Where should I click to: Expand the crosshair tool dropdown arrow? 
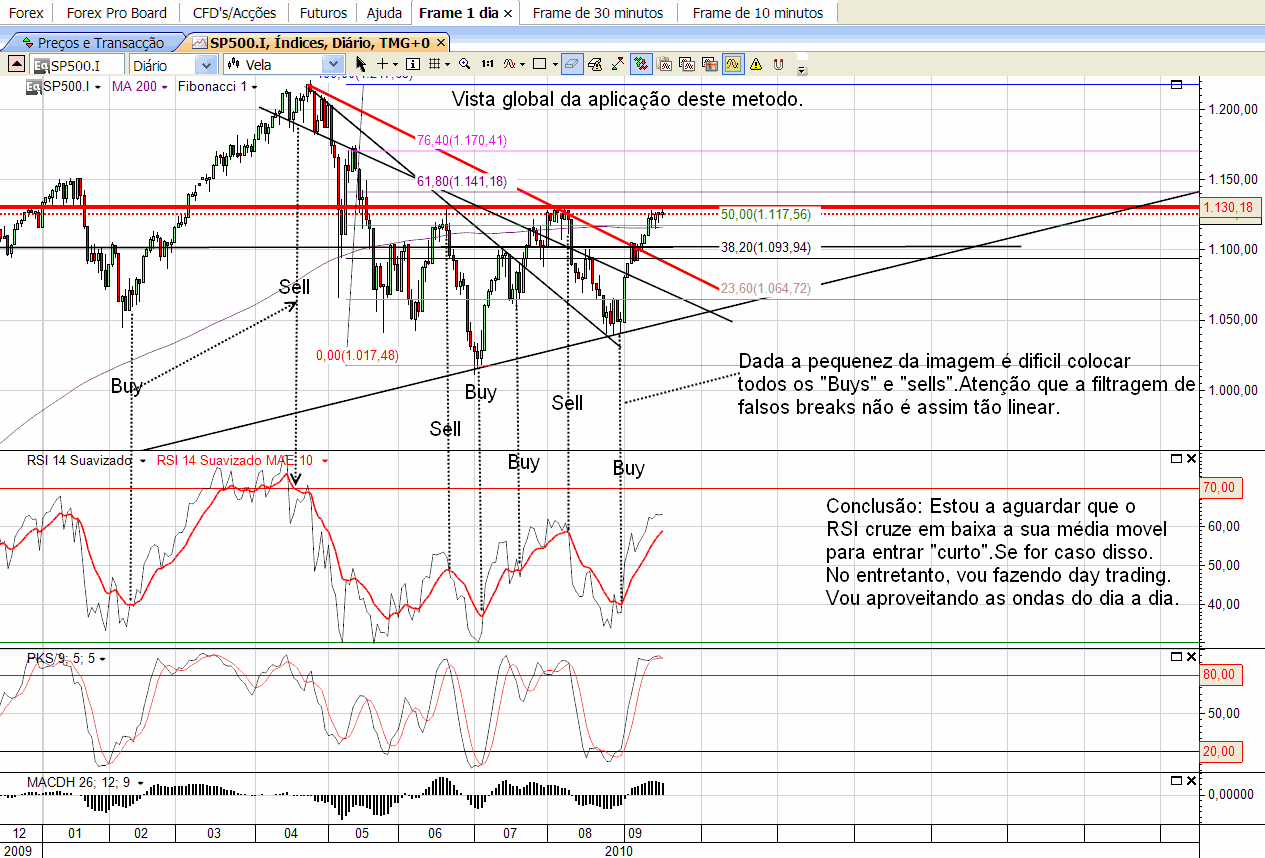click(x=395, y=64)
